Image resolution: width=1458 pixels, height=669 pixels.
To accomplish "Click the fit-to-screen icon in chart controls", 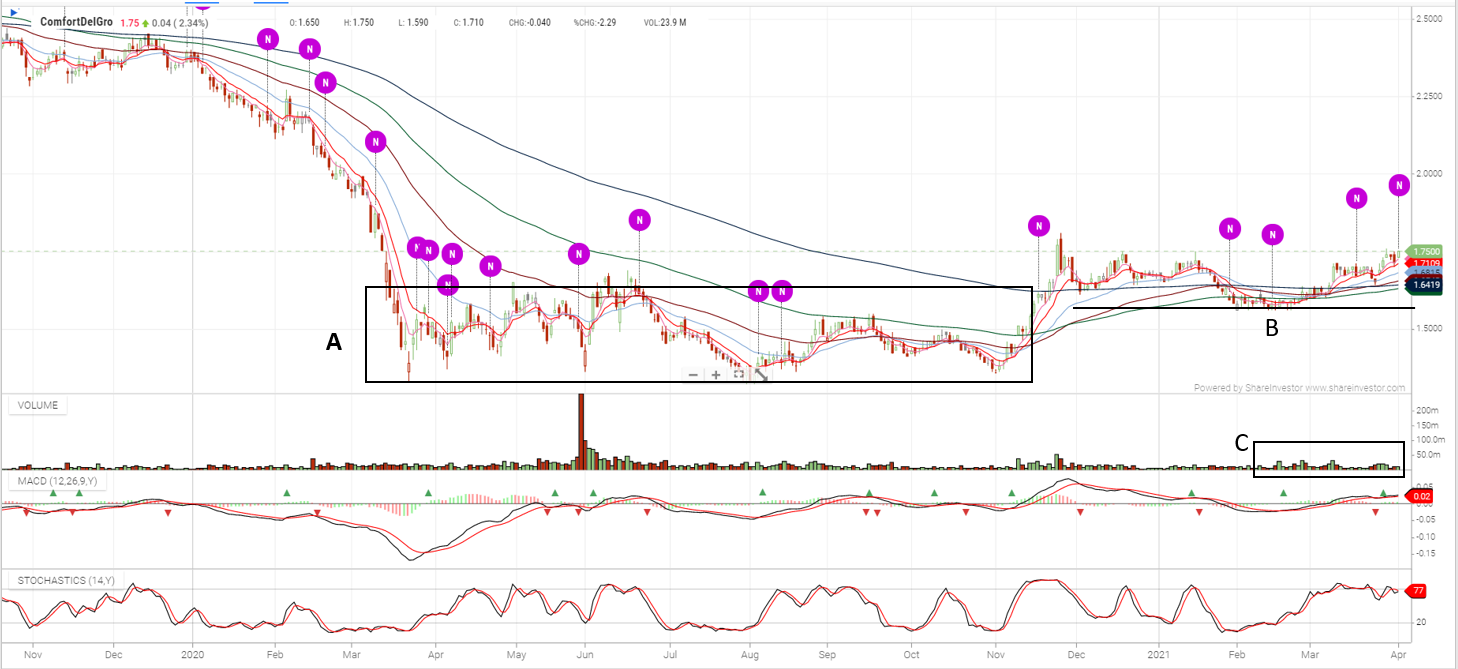I will click(738, 375).
